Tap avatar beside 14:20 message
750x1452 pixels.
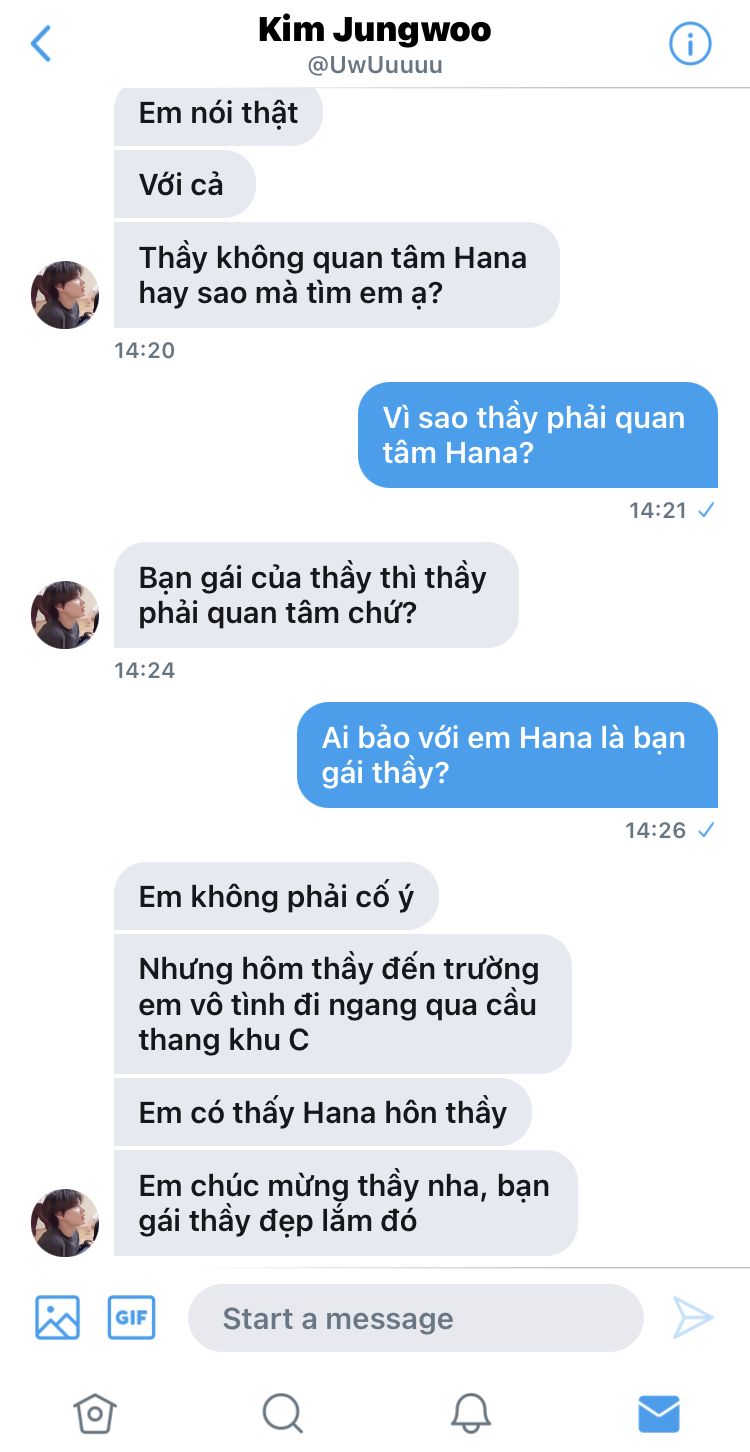[65, 295]
